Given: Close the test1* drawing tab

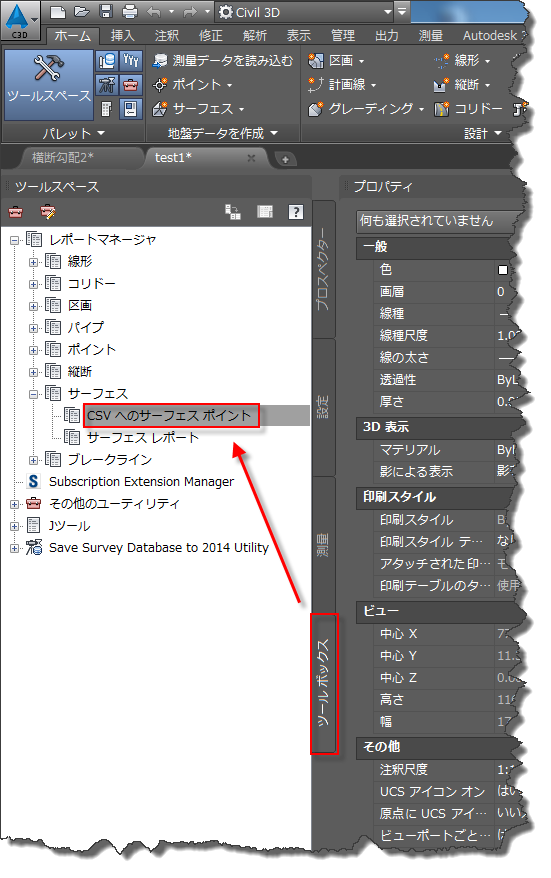Looking at the screenshot, I should coord(251,158).
